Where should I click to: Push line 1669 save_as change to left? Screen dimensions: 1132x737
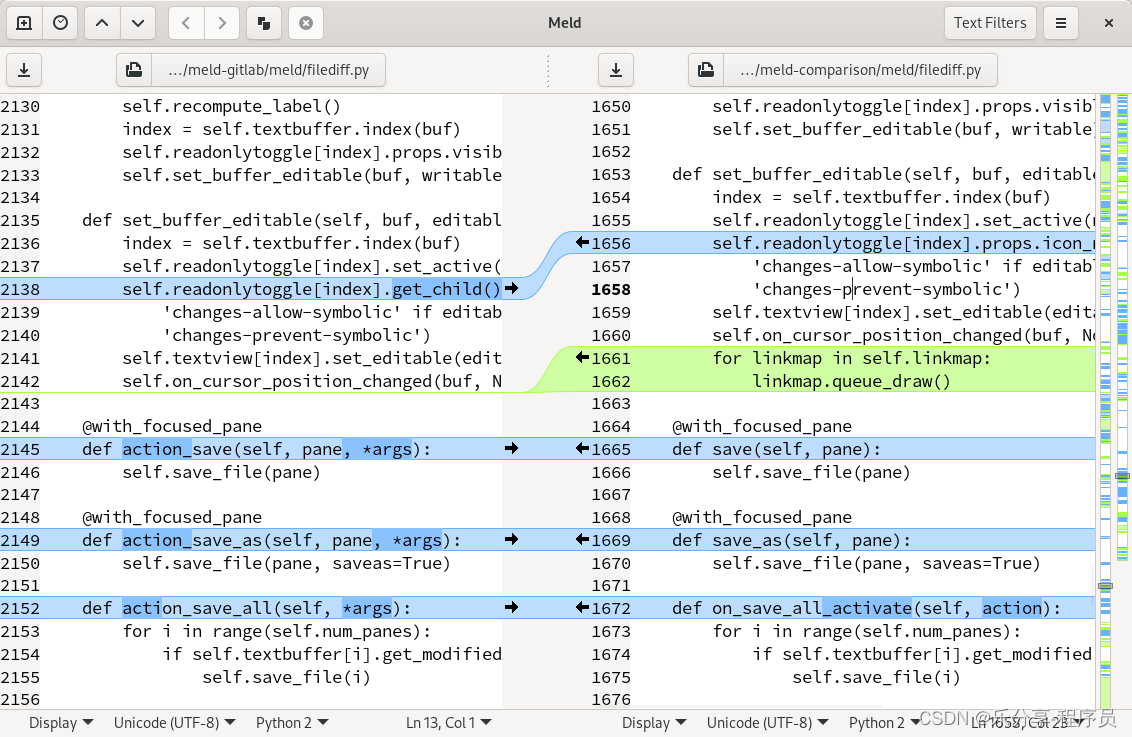(x=583, y=540)
